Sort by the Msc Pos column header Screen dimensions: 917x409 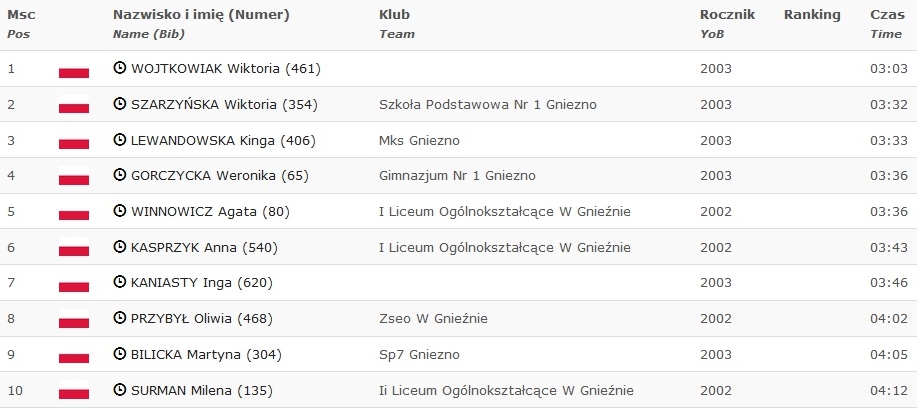[21, 24]
